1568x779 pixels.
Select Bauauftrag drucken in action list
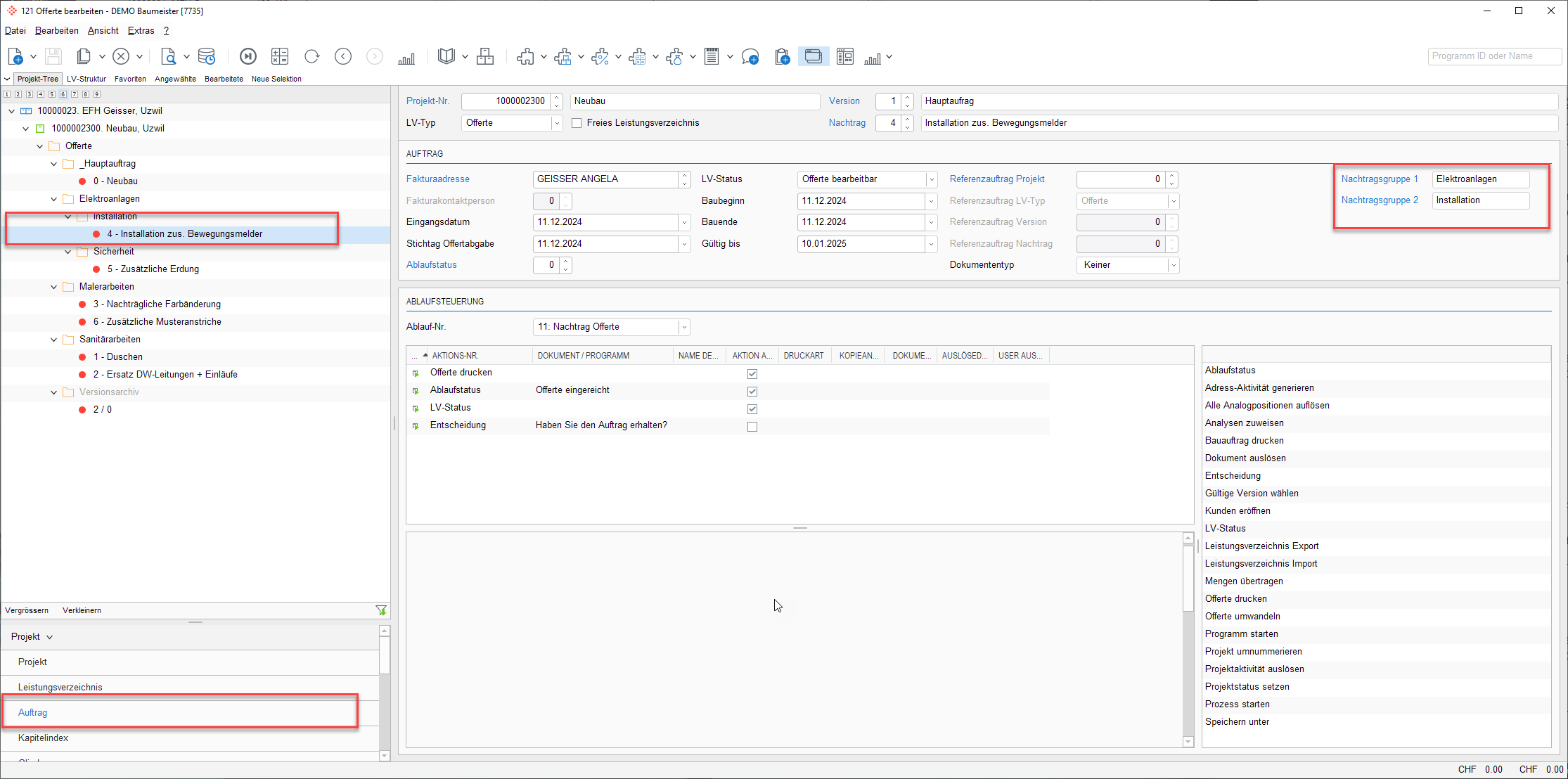coord(1245,441)
